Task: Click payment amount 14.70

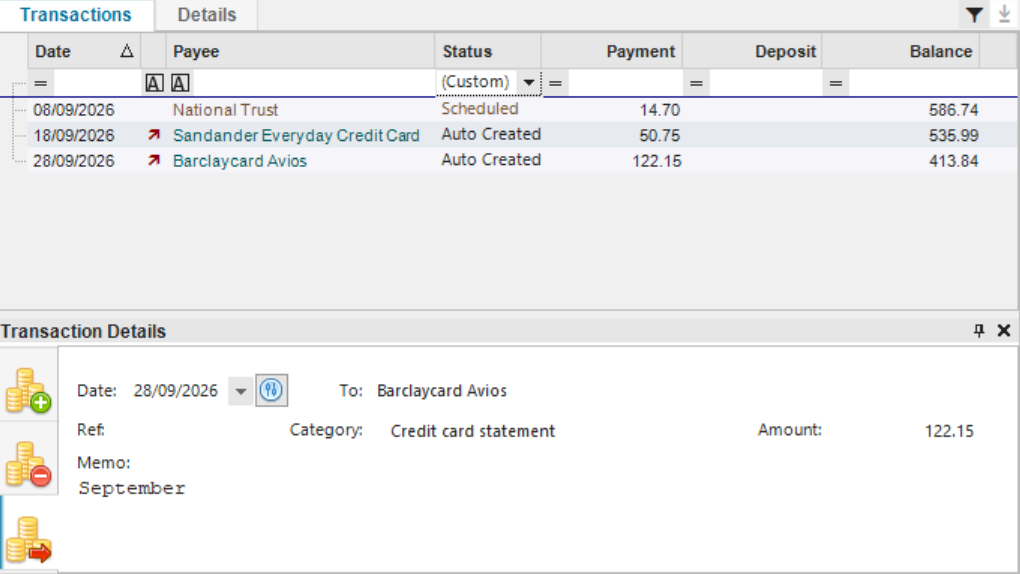Action: [660, 109]
